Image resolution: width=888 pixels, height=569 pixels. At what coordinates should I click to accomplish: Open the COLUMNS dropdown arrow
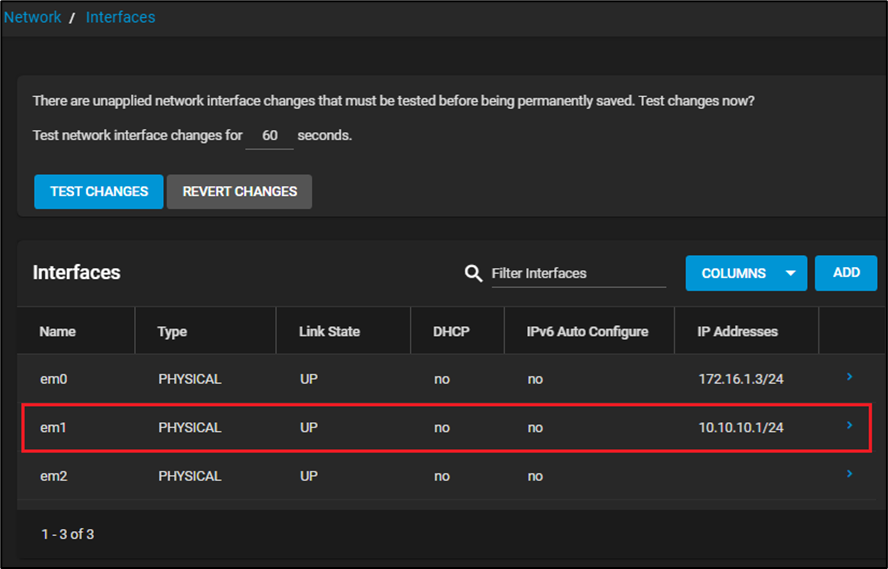[791, 273]
